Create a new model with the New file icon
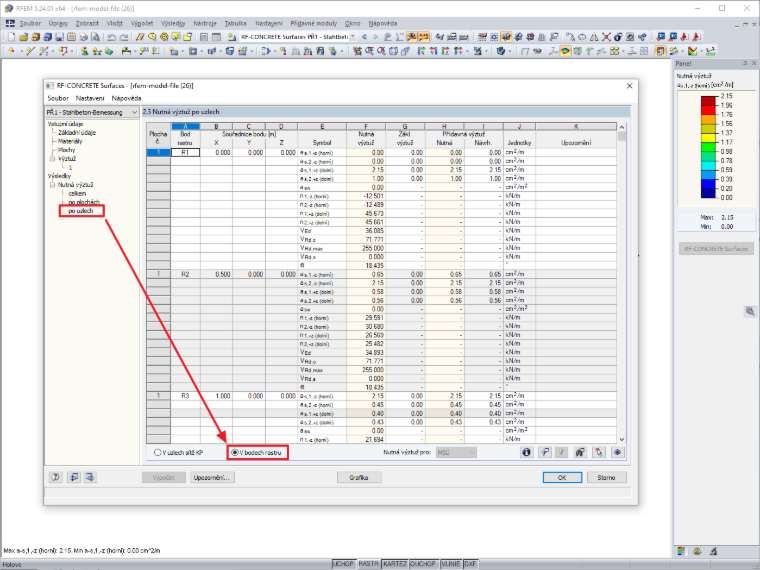The width and height of the screenshot is (760, 570). (11, 37)
